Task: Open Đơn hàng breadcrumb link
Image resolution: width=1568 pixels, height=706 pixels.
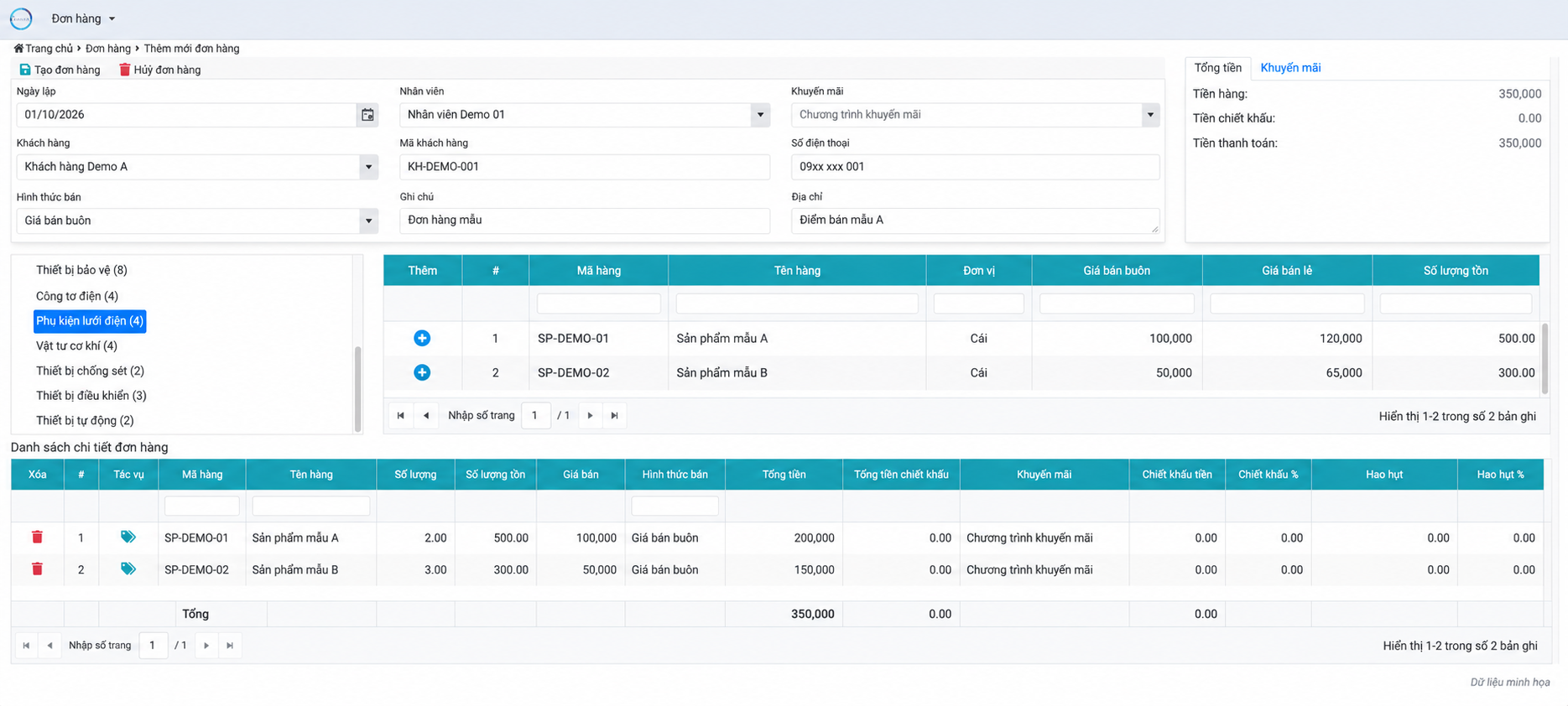Action: tap(108, 49)
